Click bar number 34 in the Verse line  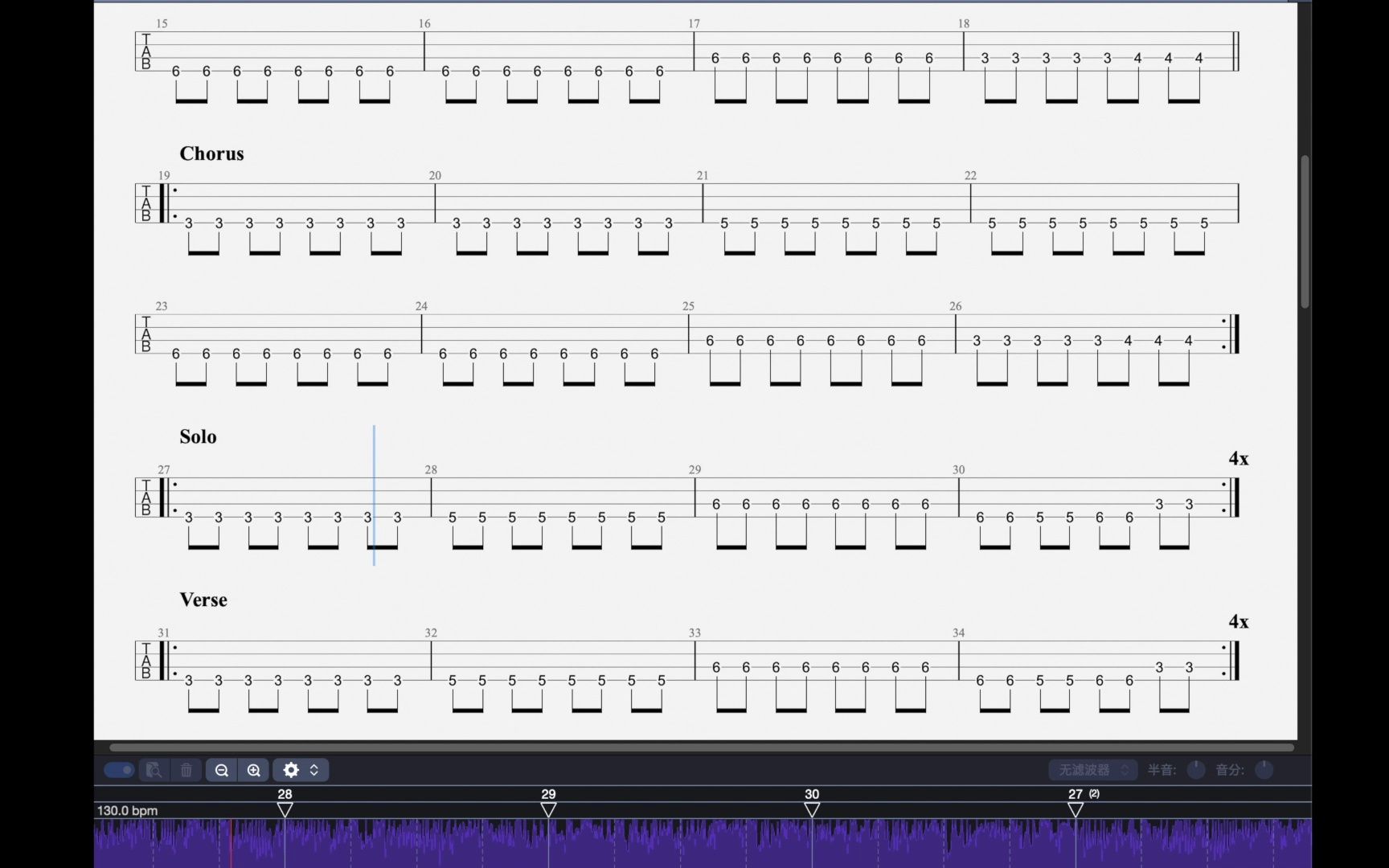point(958,633)
